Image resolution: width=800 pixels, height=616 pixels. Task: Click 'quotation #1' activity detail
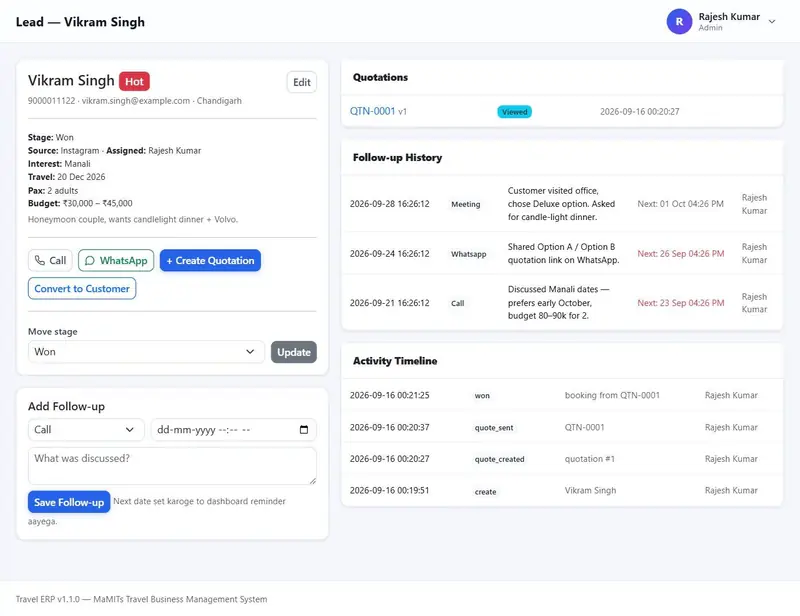(589, 459)
